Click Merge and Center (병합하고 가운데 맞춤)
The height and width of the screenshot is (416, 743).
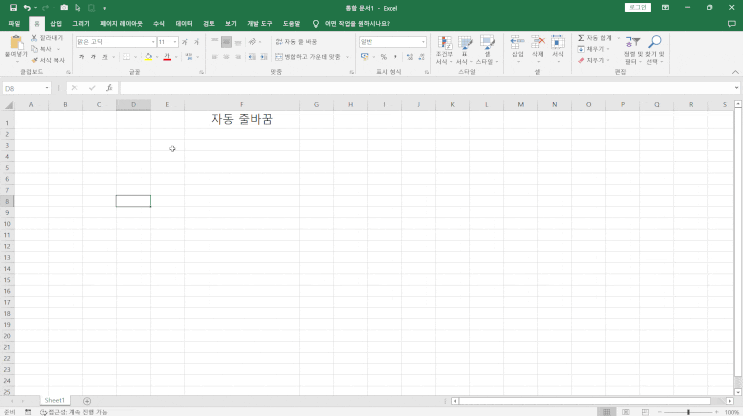308,57
